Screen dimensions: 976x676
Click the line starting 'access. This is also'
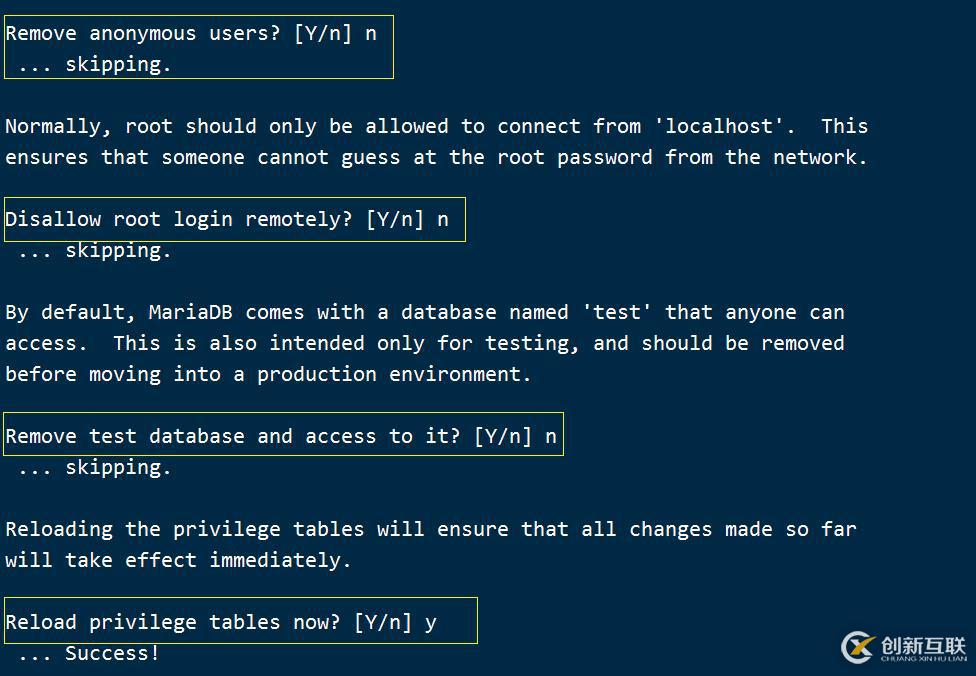(424, 343)
